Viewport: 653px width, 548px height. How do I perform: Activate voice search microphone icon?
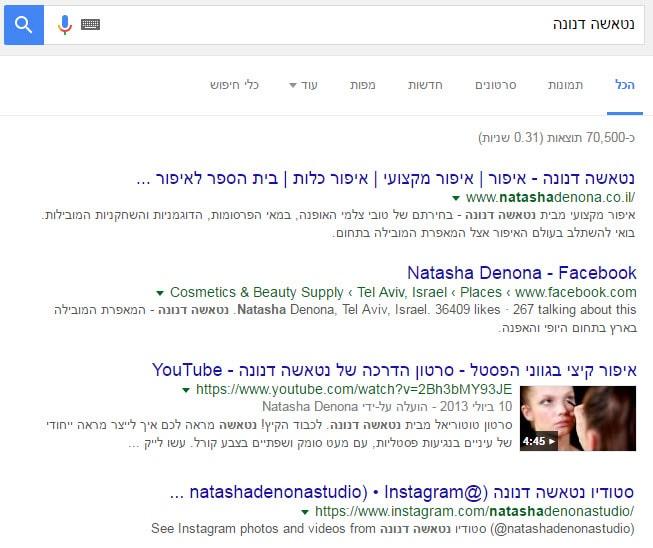pos(65,25)
